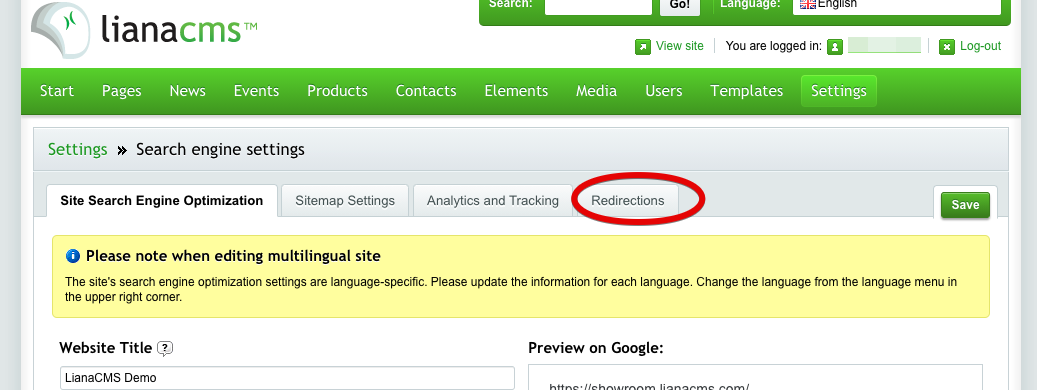Open the Redirections tab
The height and width of the screenshot is (390, 1037).
tap(628, 200)
